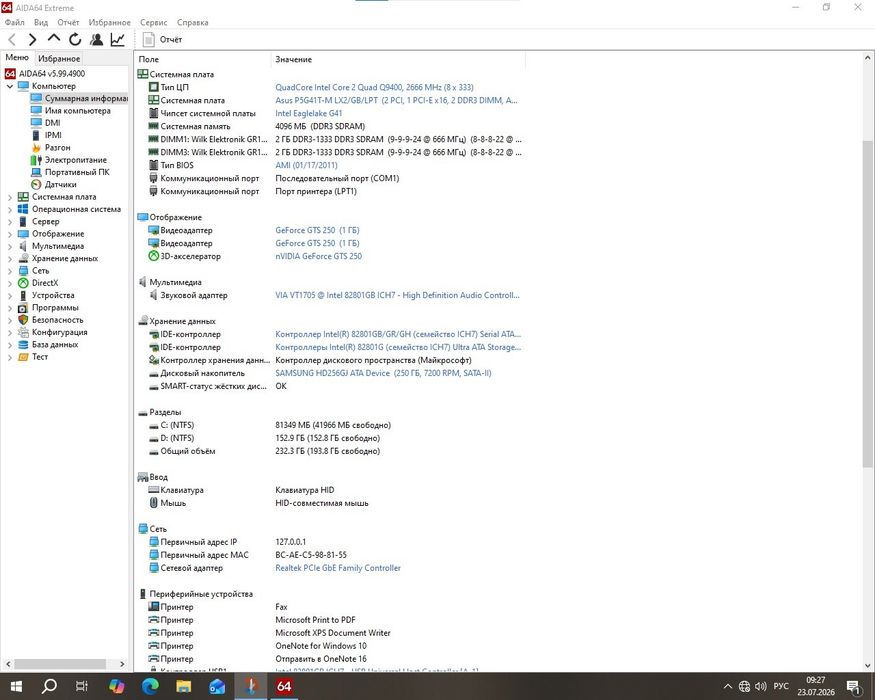Click the Realtek PCIe GbE Family Controller link
The image size is (875, 700).
pos(338,568)
